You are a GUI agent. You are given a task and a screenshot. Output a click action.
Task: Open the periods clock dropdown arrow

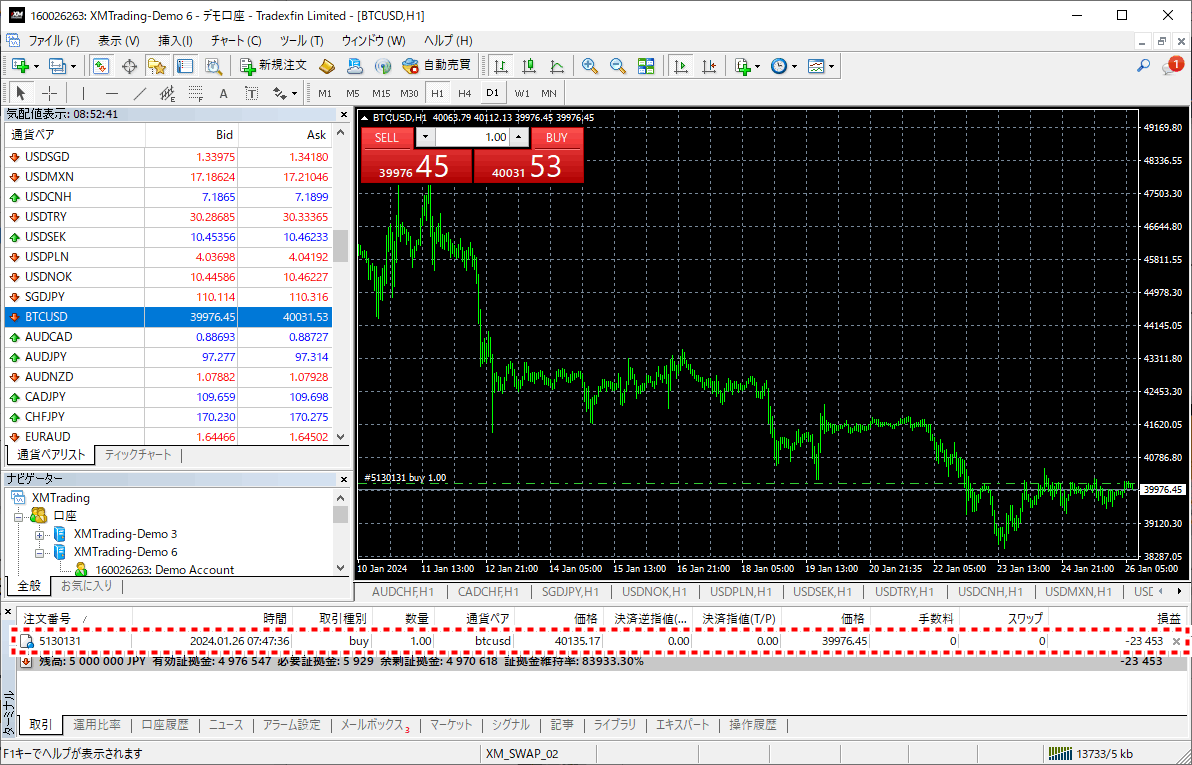(x=794, y=66)
